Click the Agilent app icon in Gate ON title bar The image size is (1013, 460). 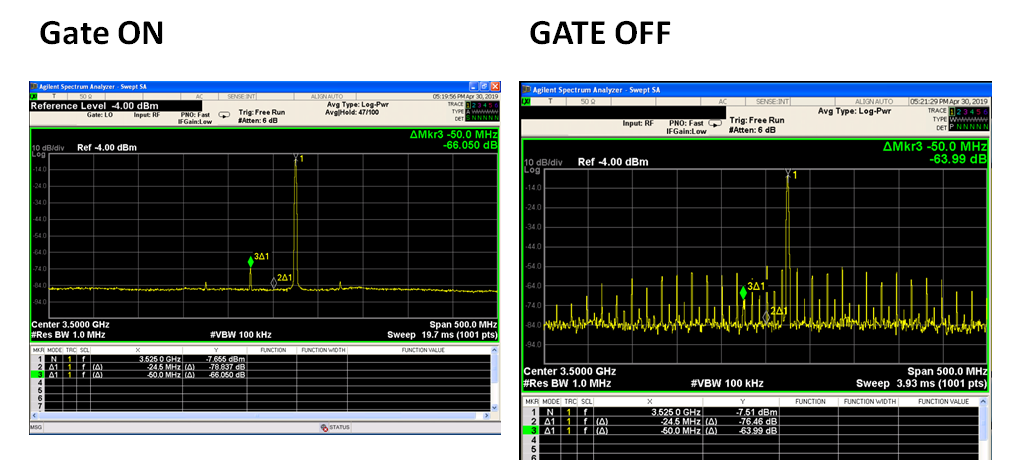[35, 87]
